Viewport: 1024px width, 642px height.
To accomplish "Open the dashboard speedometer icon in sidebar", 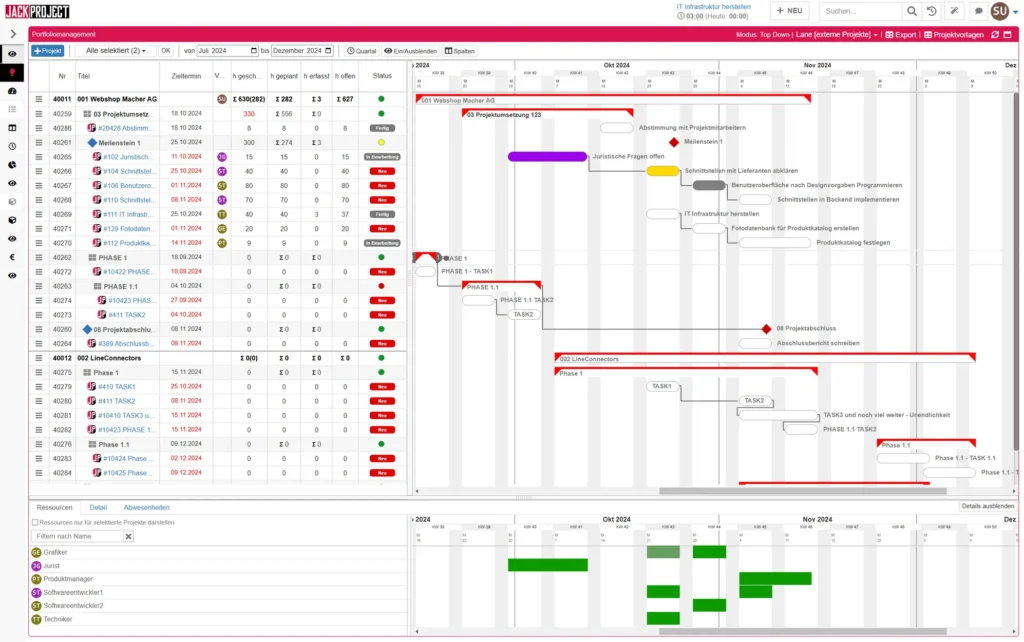I will (x=13, y=91).
